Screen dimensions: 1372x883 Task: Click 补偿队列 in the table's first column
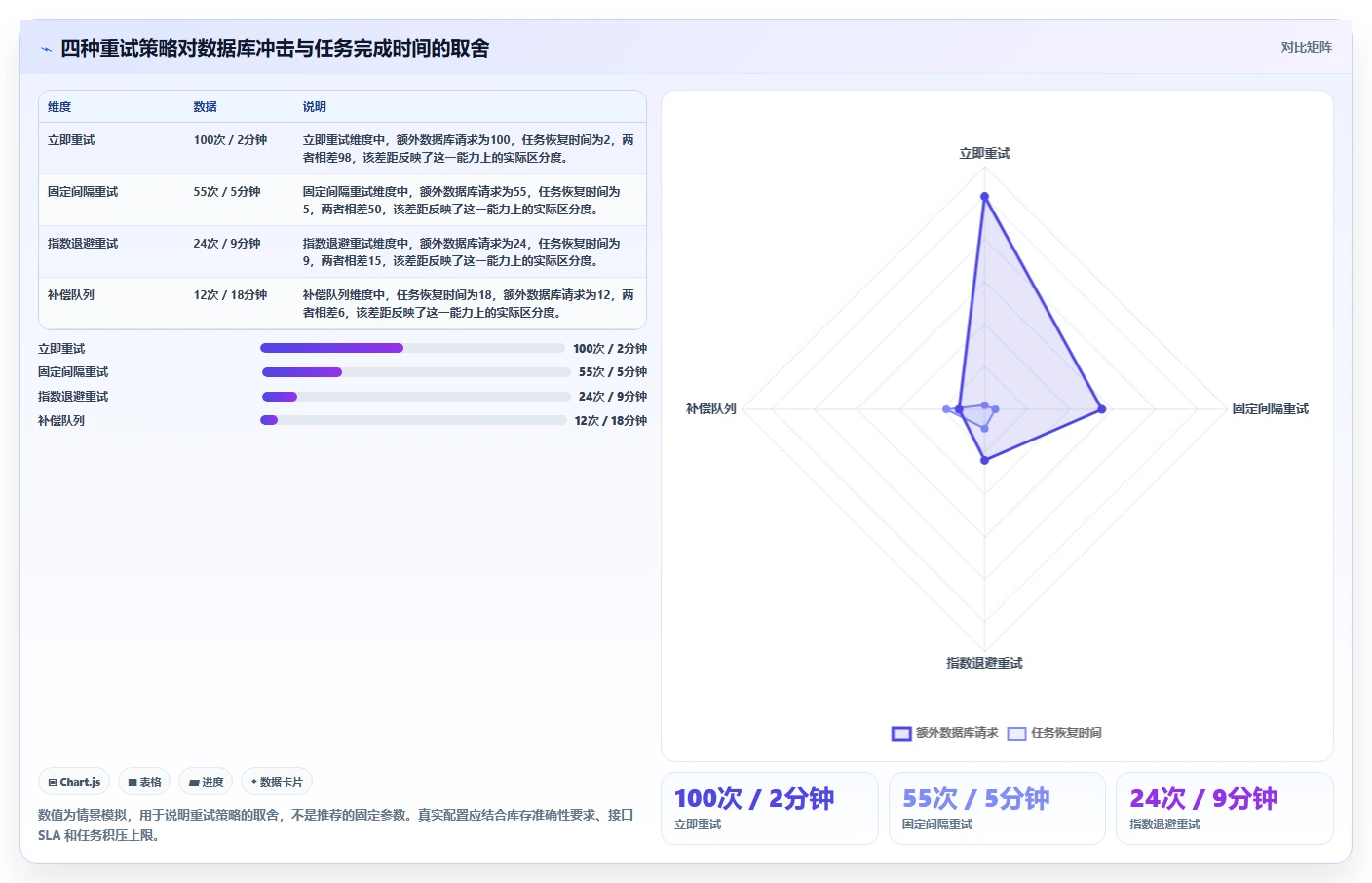pos(71,295)
